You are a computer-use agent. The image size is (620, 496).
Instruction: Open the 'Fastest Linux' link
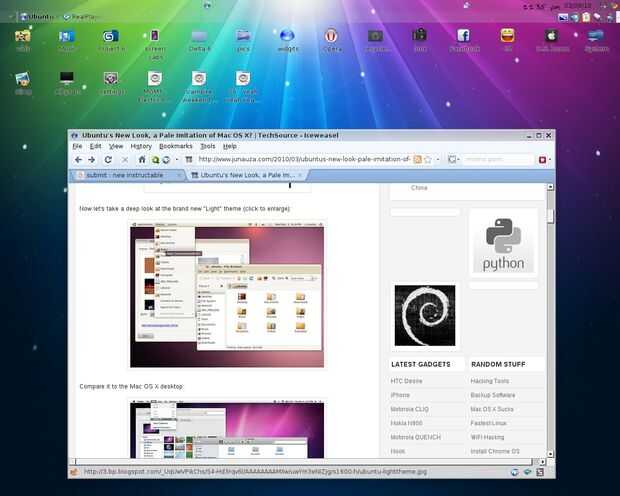[x=488, y=423]
